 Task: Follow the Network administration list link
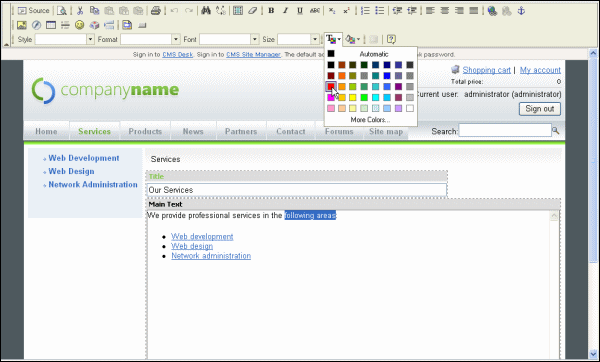click(x=211, y=256)
